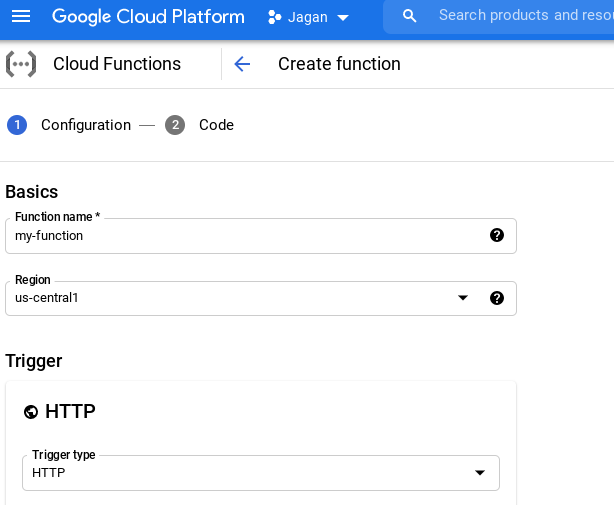Select the Configuration step 1
Viewport: 614px width, 505px height.
pos(69,125)
